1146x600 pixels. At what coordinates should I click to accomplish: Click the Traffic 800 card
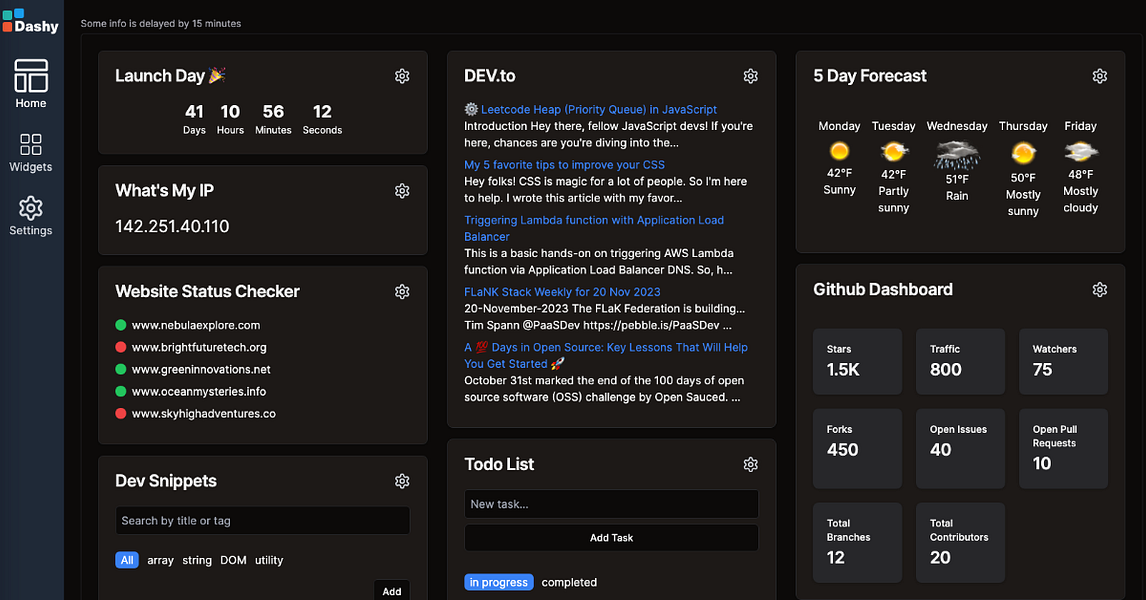coord(960,361)
